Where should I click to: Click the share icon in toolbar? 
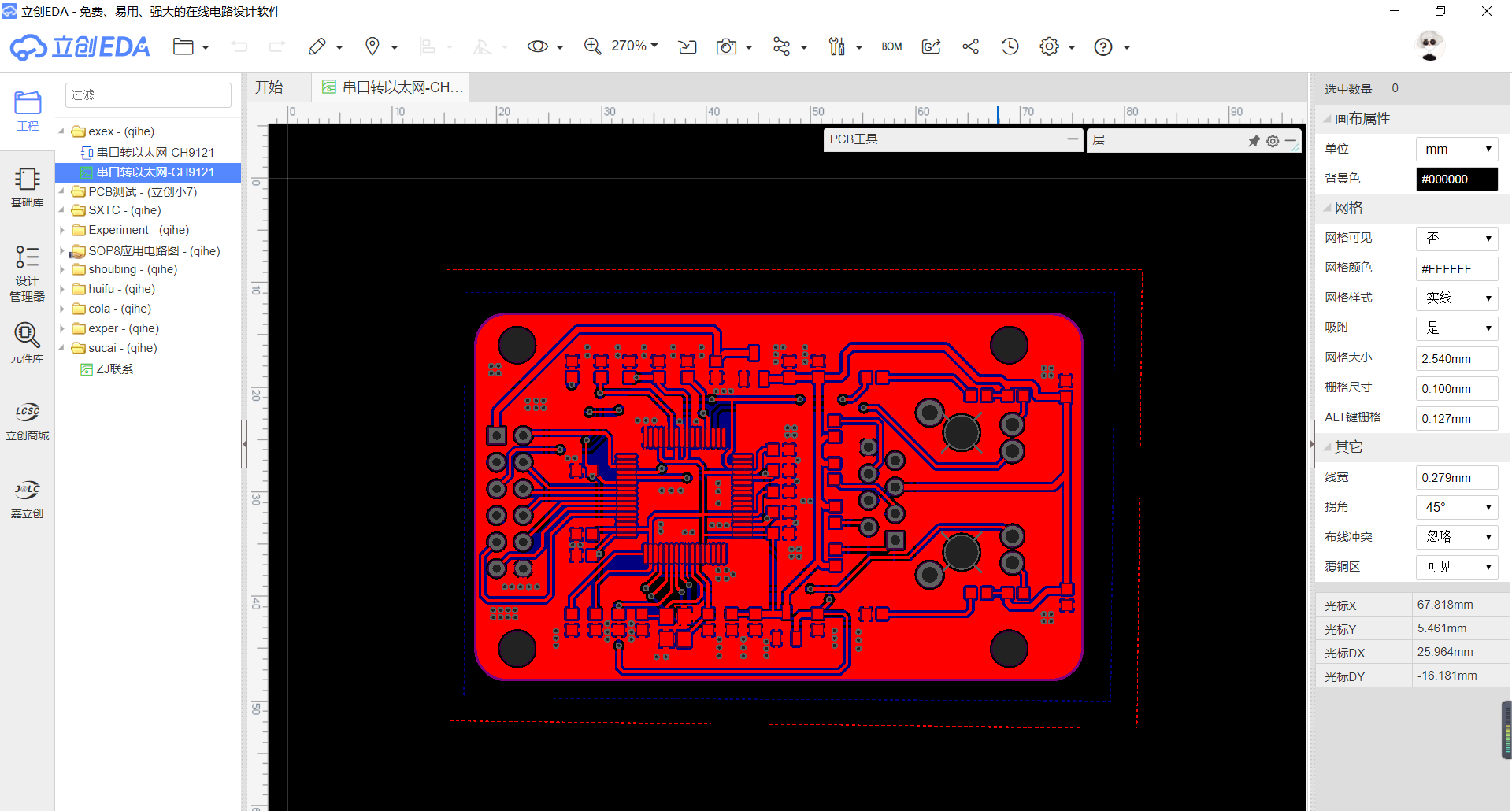pos(970,46)
